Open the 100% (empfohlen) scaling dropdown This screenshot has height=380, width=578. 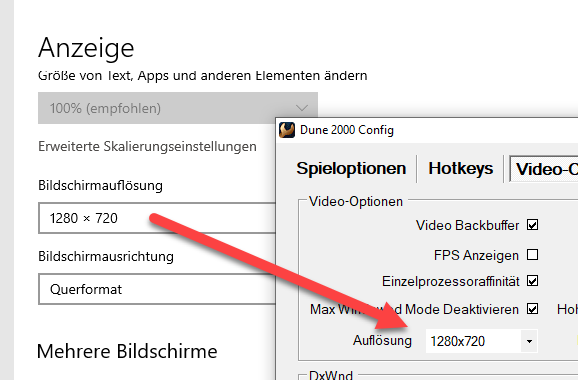pyautogui.click(x=178, y=108)
